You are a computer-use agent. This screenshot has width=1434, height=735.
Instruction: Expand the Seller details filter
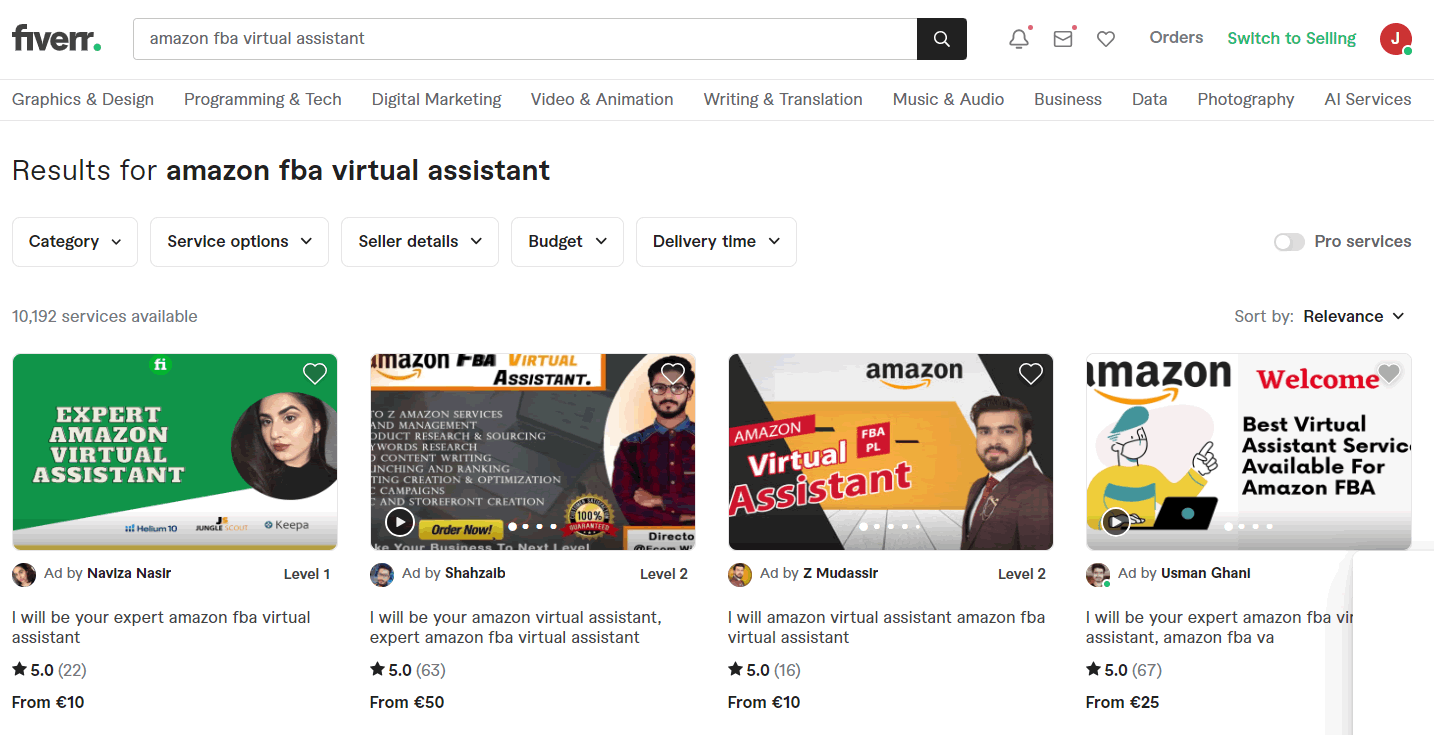(420, 242)
